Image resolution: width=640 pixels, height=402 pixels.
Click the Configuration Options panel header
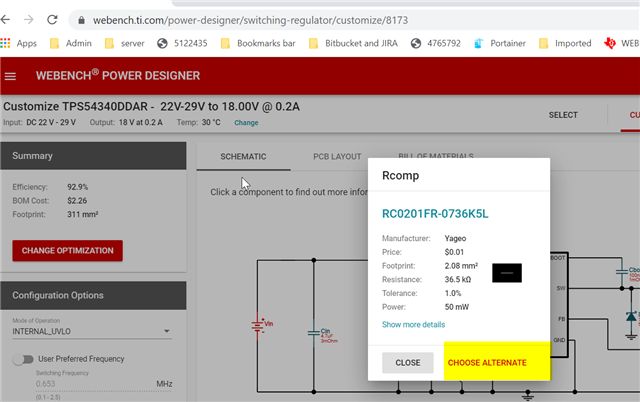(93, 295)
